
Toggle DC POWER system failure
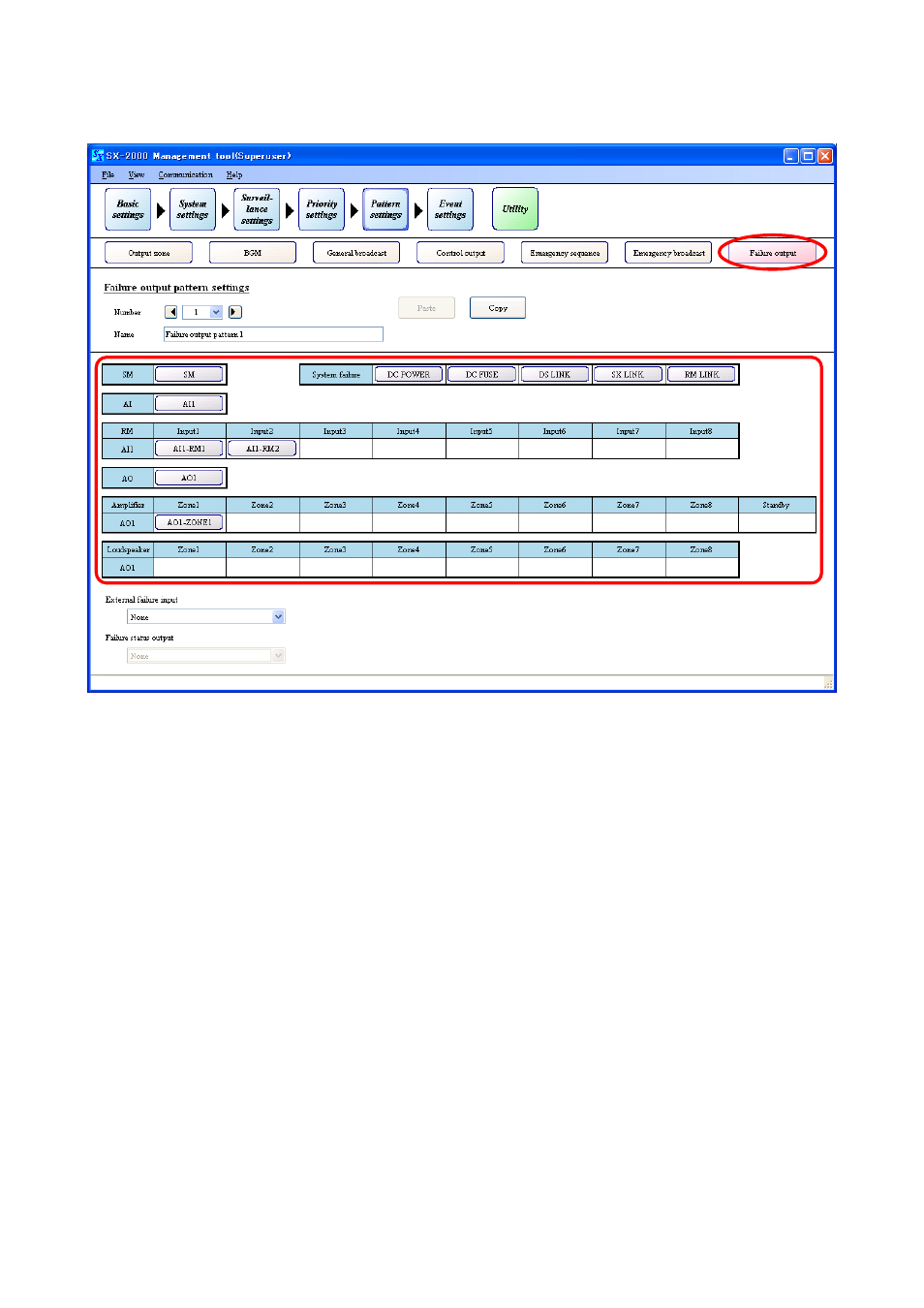[x=409, y=374]
